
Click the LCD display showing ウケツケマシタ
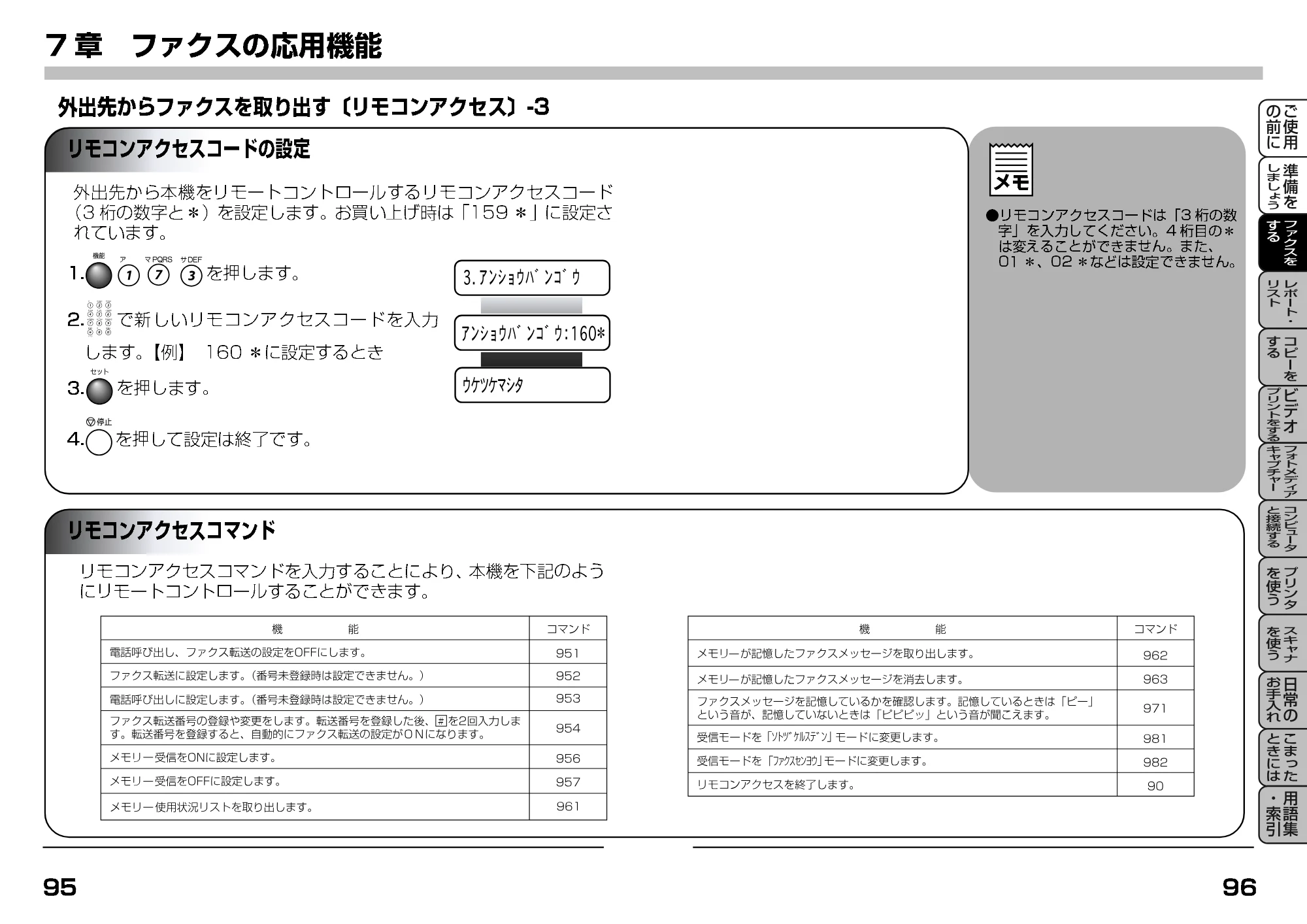532,385
